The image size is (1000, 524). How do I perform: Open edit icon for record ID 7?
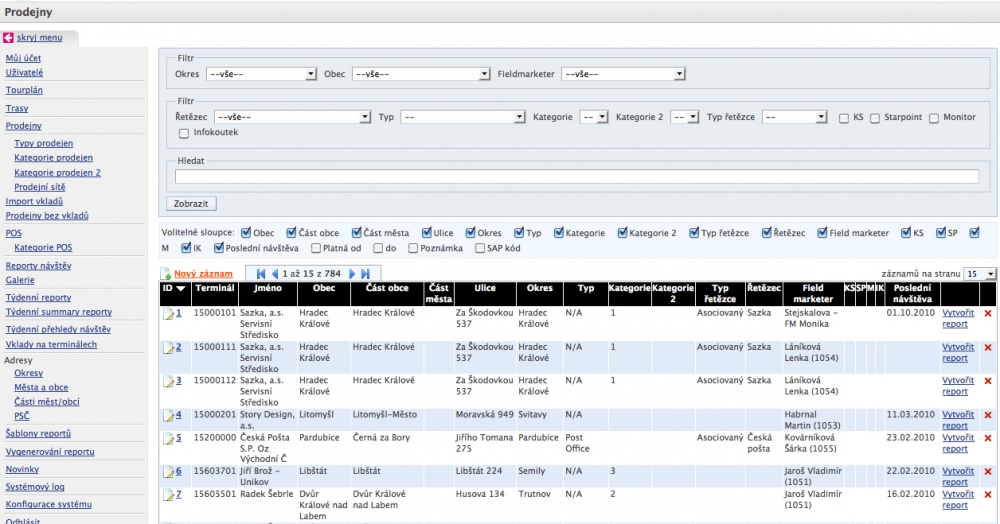tap(168, 495)
